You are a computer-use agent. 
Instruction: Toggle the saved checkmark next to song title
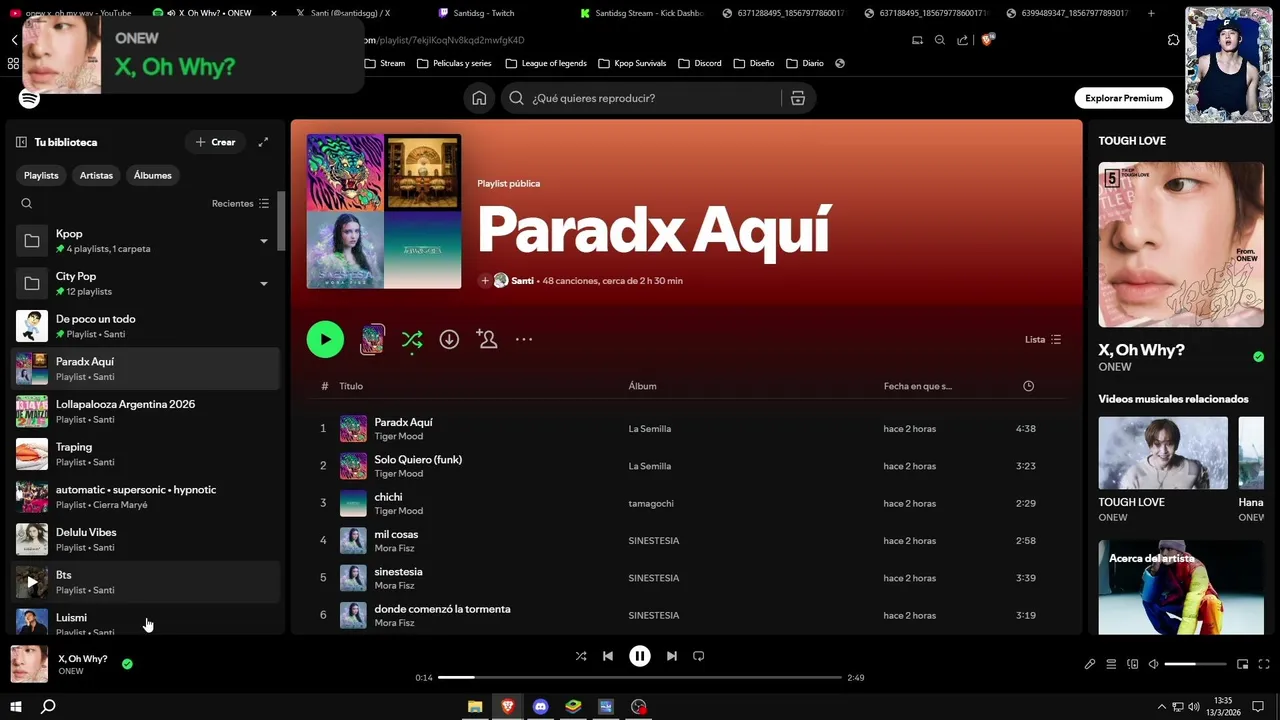(127, 663)
